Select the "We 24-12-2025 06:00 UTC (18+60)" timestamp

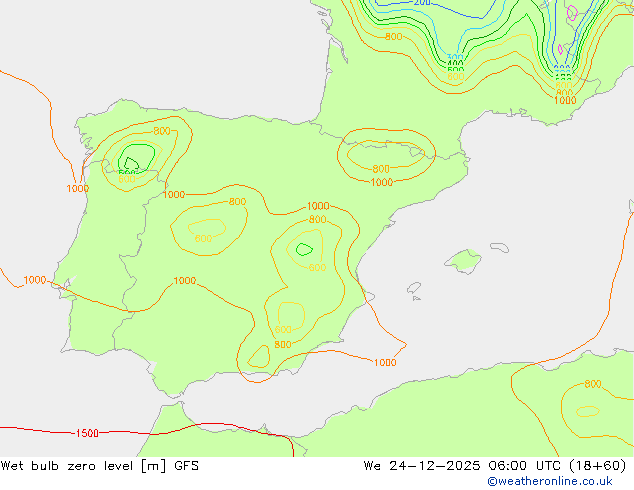[495, 466]
